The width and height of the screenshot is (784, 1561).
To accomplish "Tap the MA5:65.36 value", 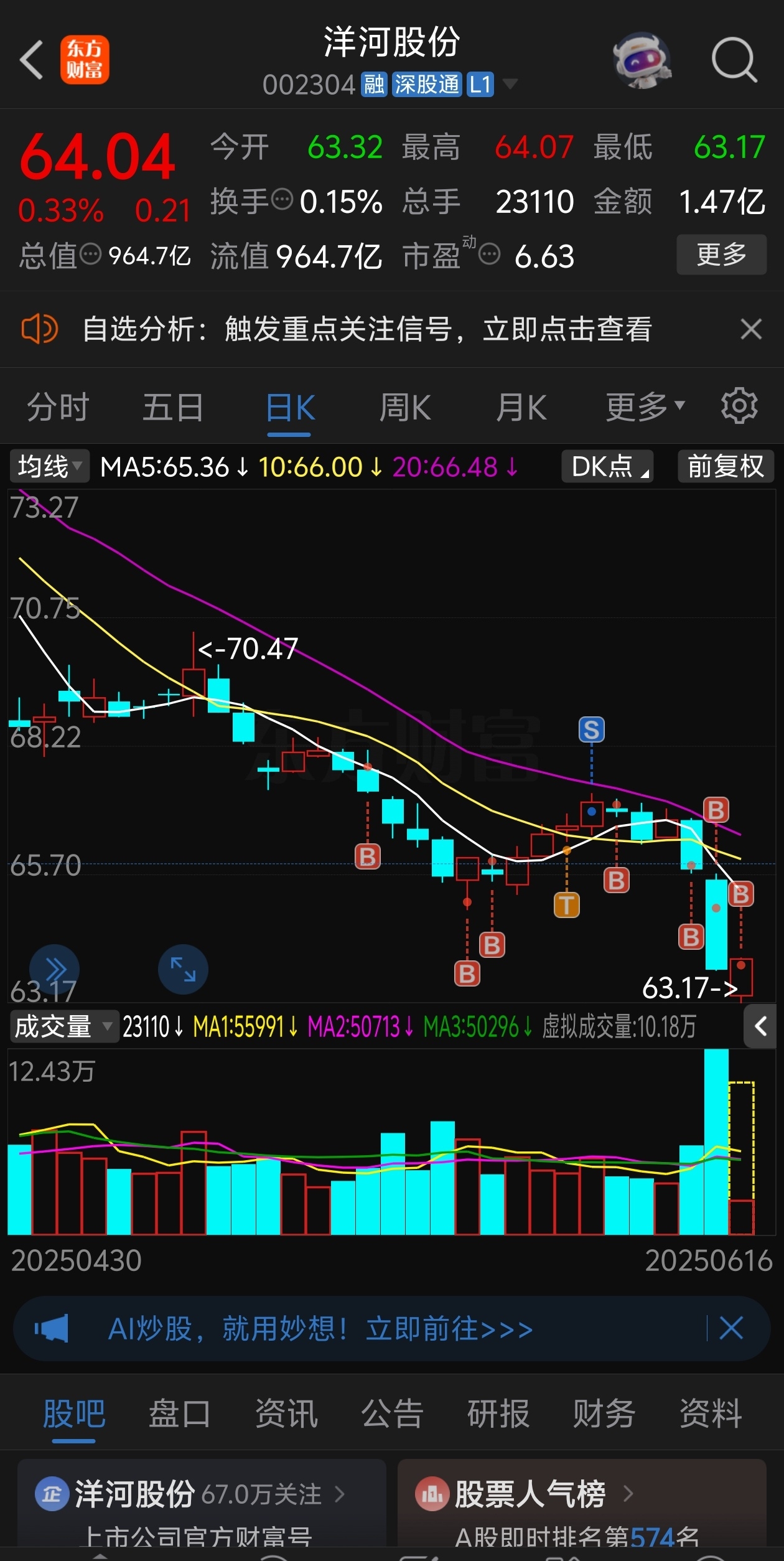I will 175,467.
